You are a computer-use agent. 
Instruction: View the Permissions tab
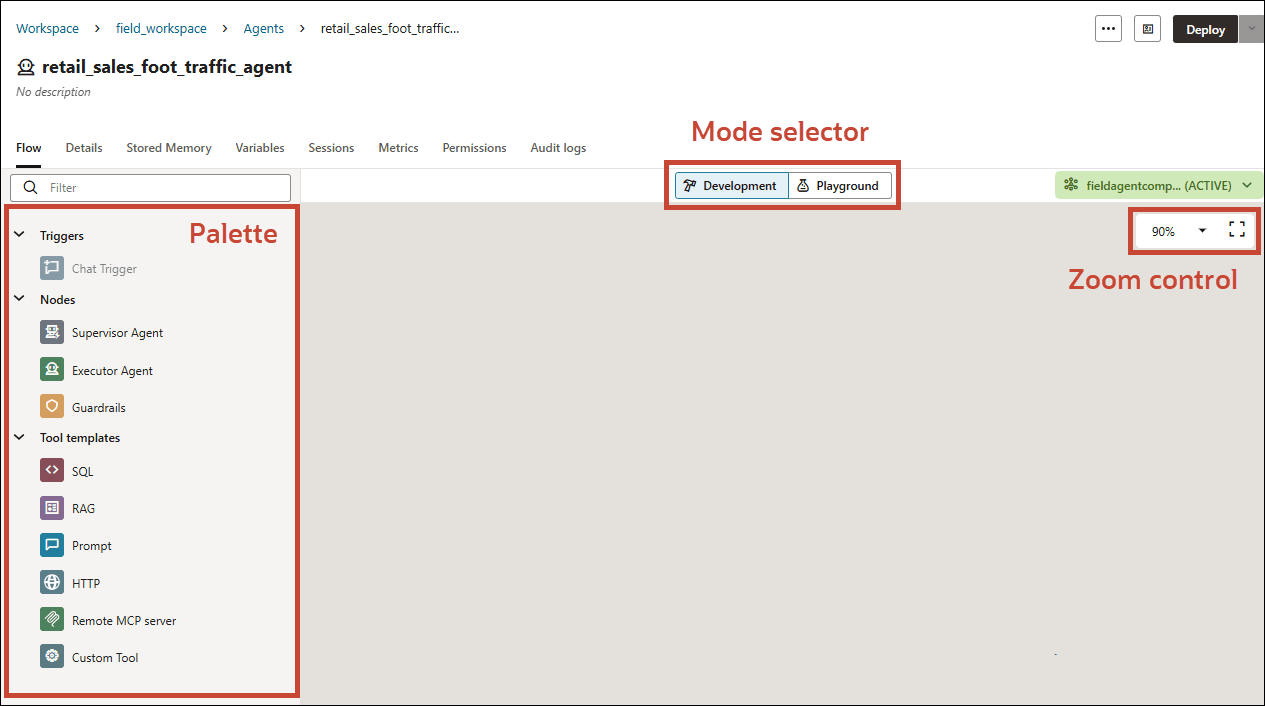474,148
